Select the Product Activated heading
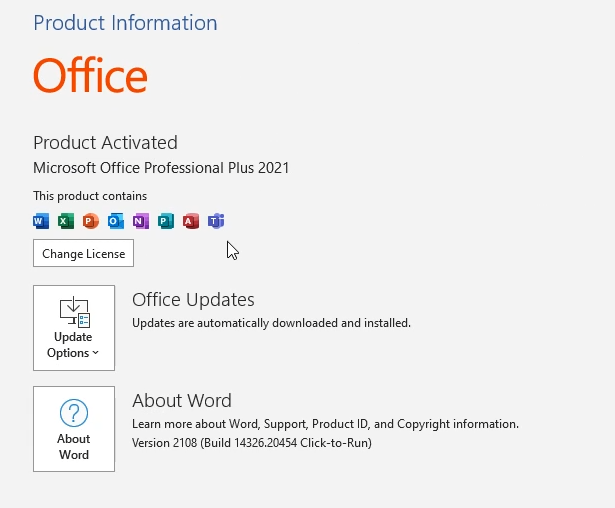Image resolution: width=615 pixels, height=508 pixels. [x=105, y=143]
